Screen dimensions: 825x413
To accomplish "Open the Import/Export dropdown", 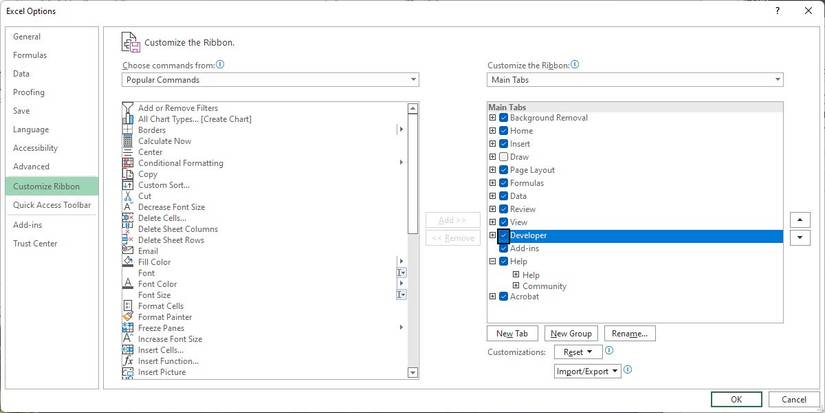I will (588, 371).
